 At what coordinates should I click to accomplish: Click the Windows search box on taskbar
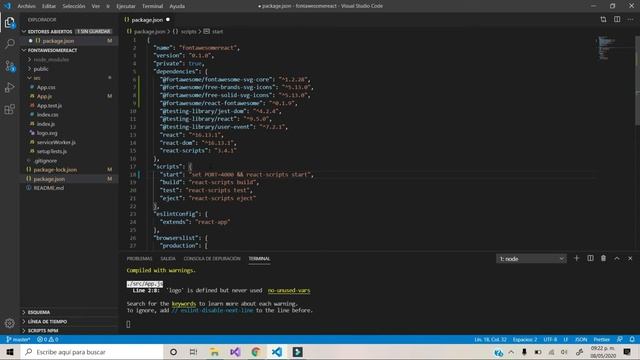point(91,352)
